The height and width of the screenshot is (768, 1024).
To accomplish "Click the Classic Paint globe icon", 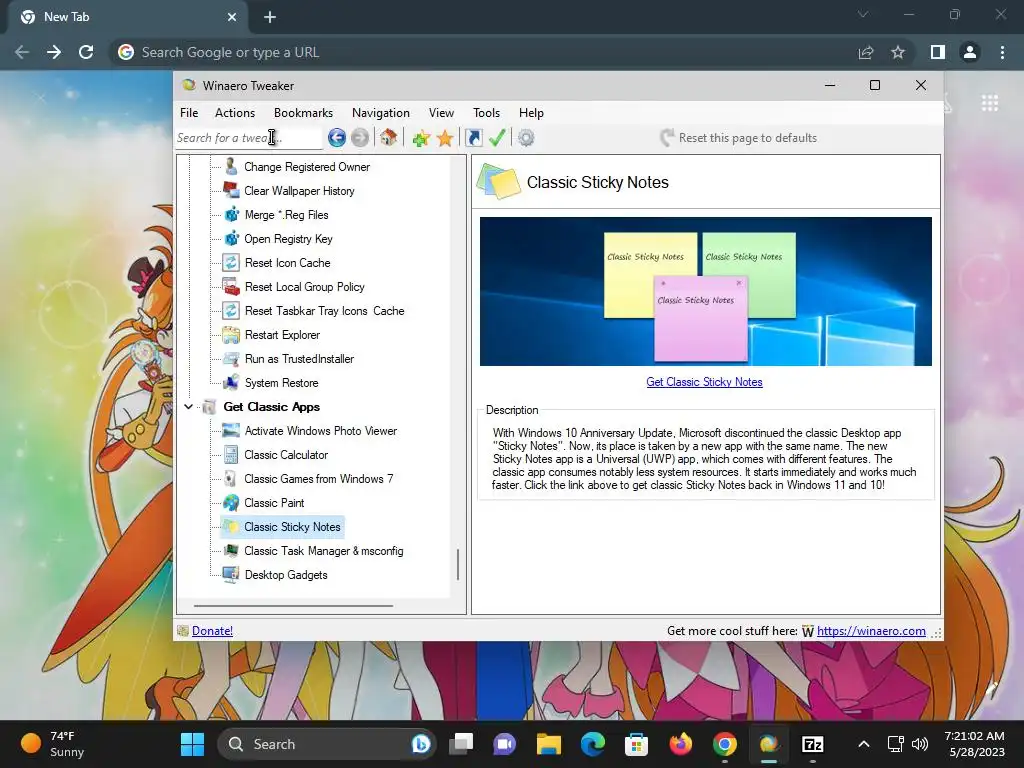I will point(231,502).
